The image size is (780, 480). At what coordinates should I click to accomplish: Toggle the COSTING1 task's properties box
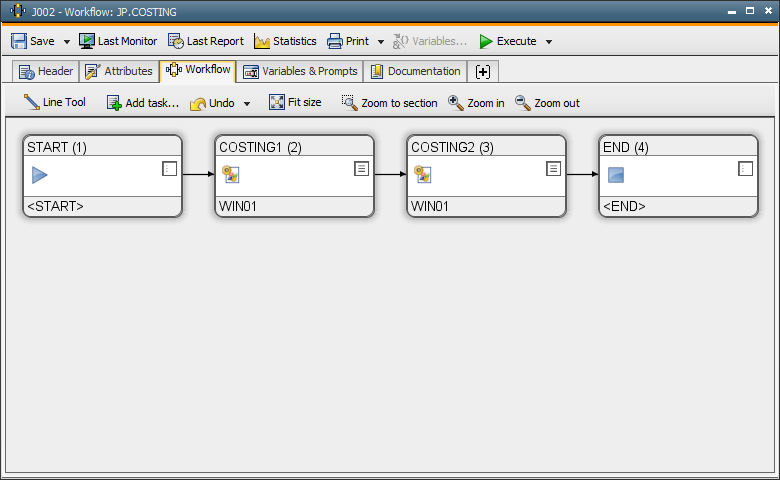tap(361, 169)
